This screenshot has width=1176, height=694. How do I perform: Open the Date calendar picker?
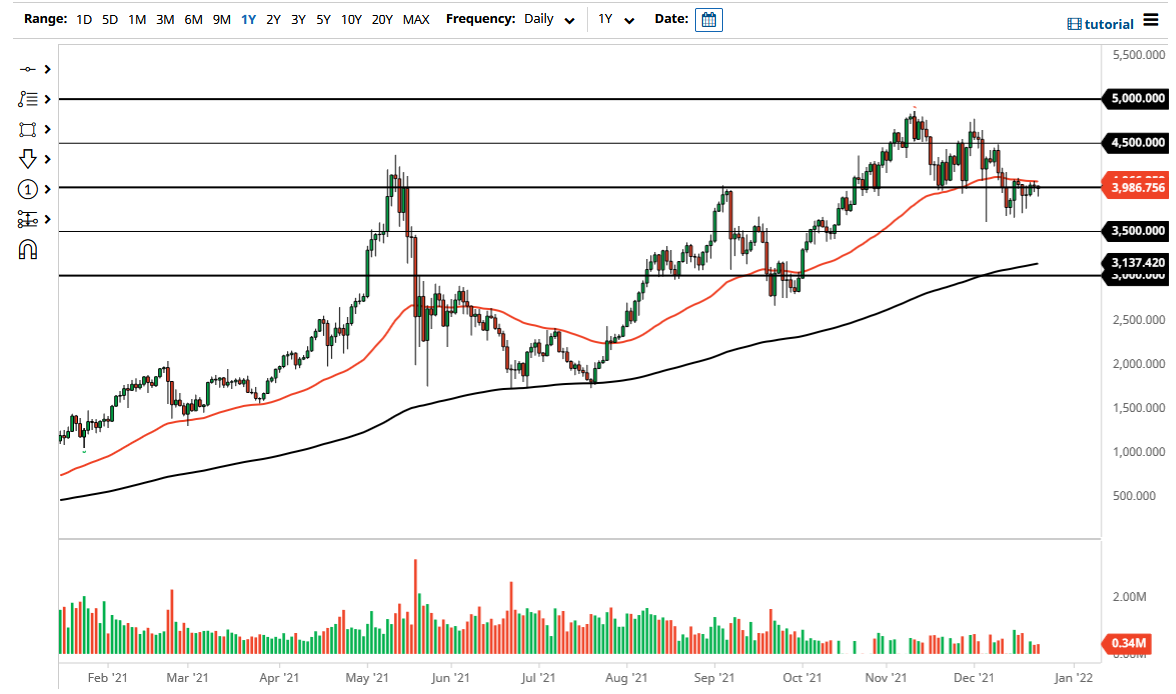coord(709,19)
